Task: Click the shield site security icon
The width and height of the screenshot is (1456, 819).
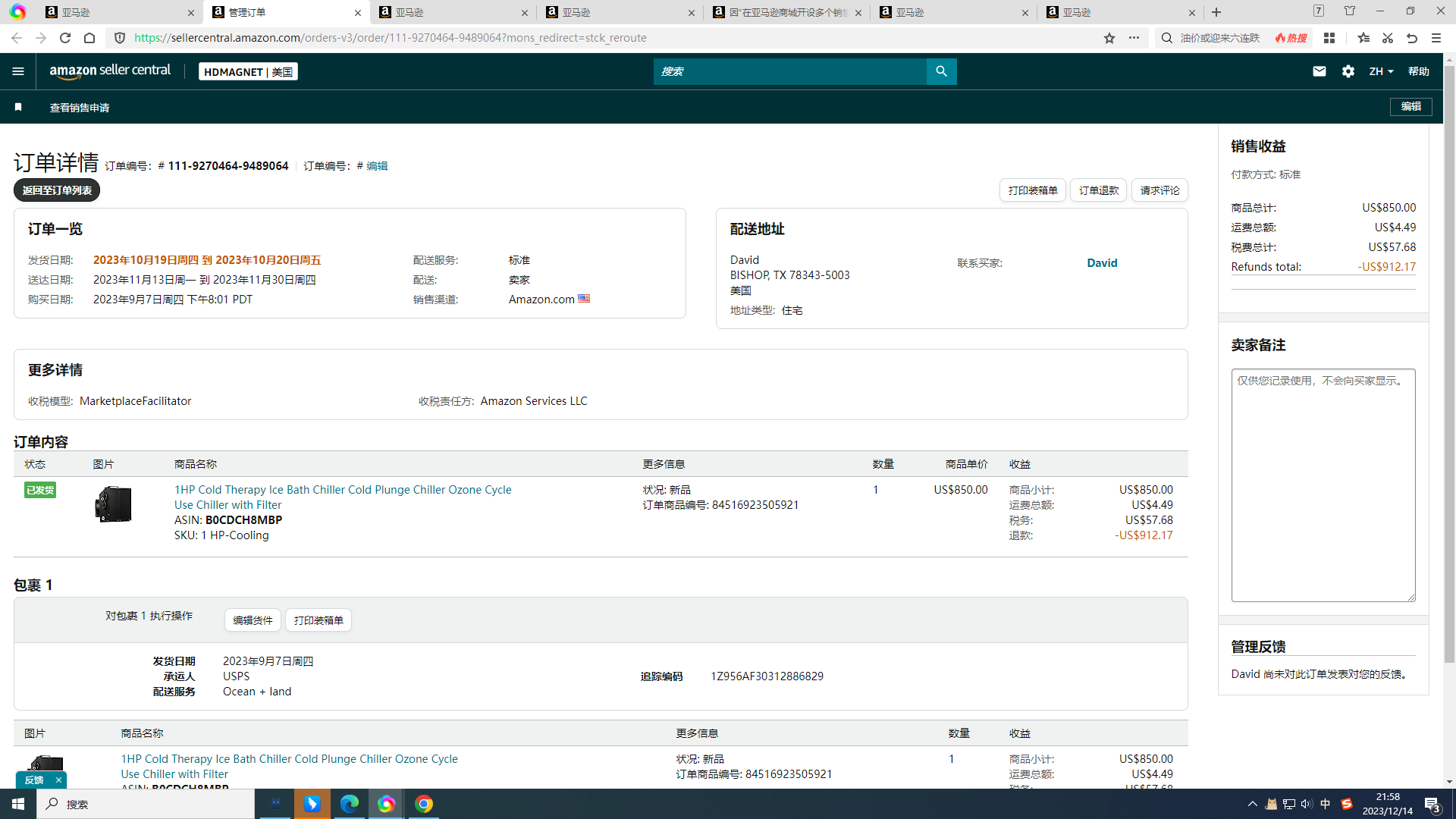Action: [120, 38]
